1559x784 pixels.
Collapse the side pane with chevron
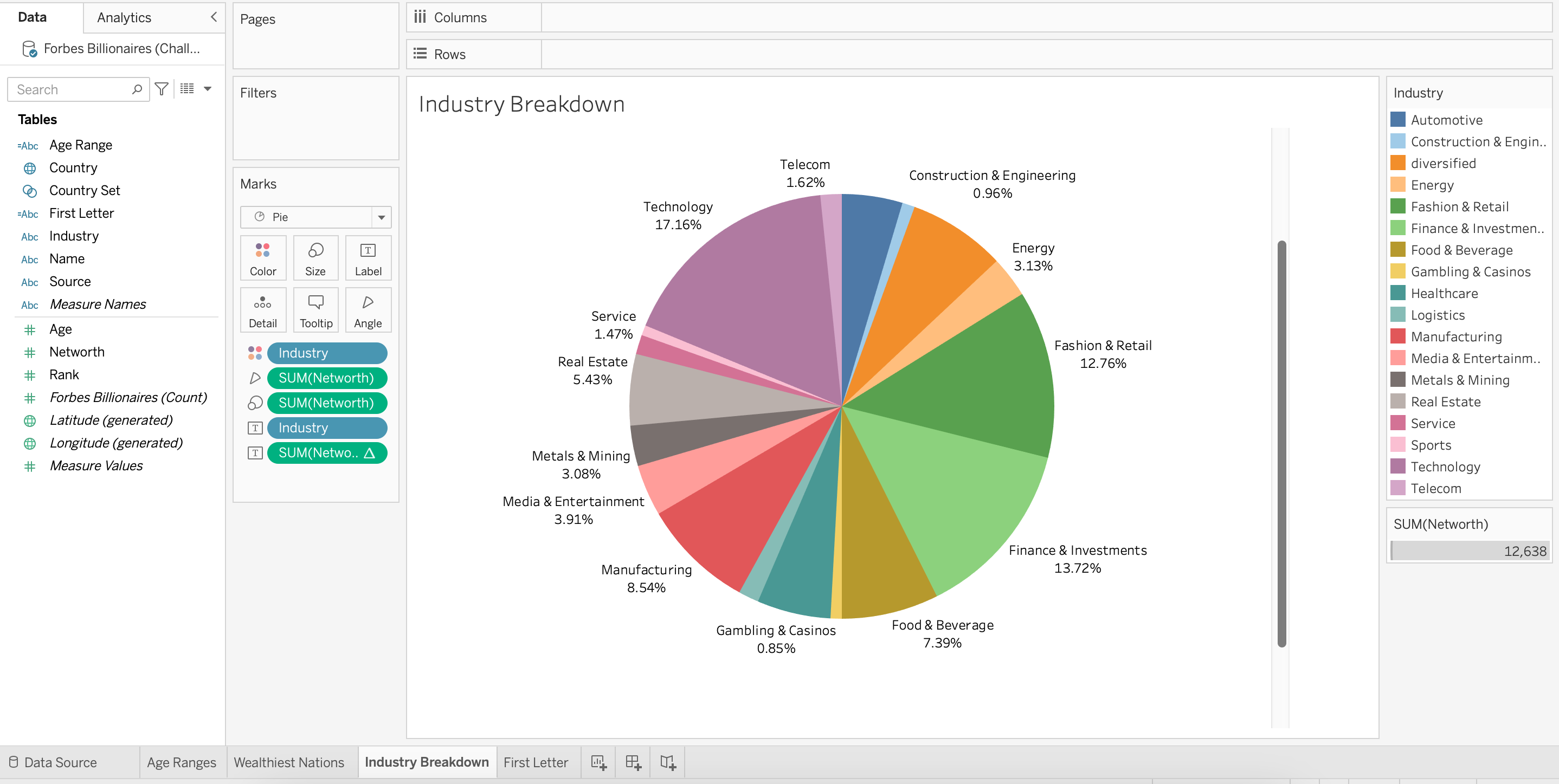coord(214,17)
